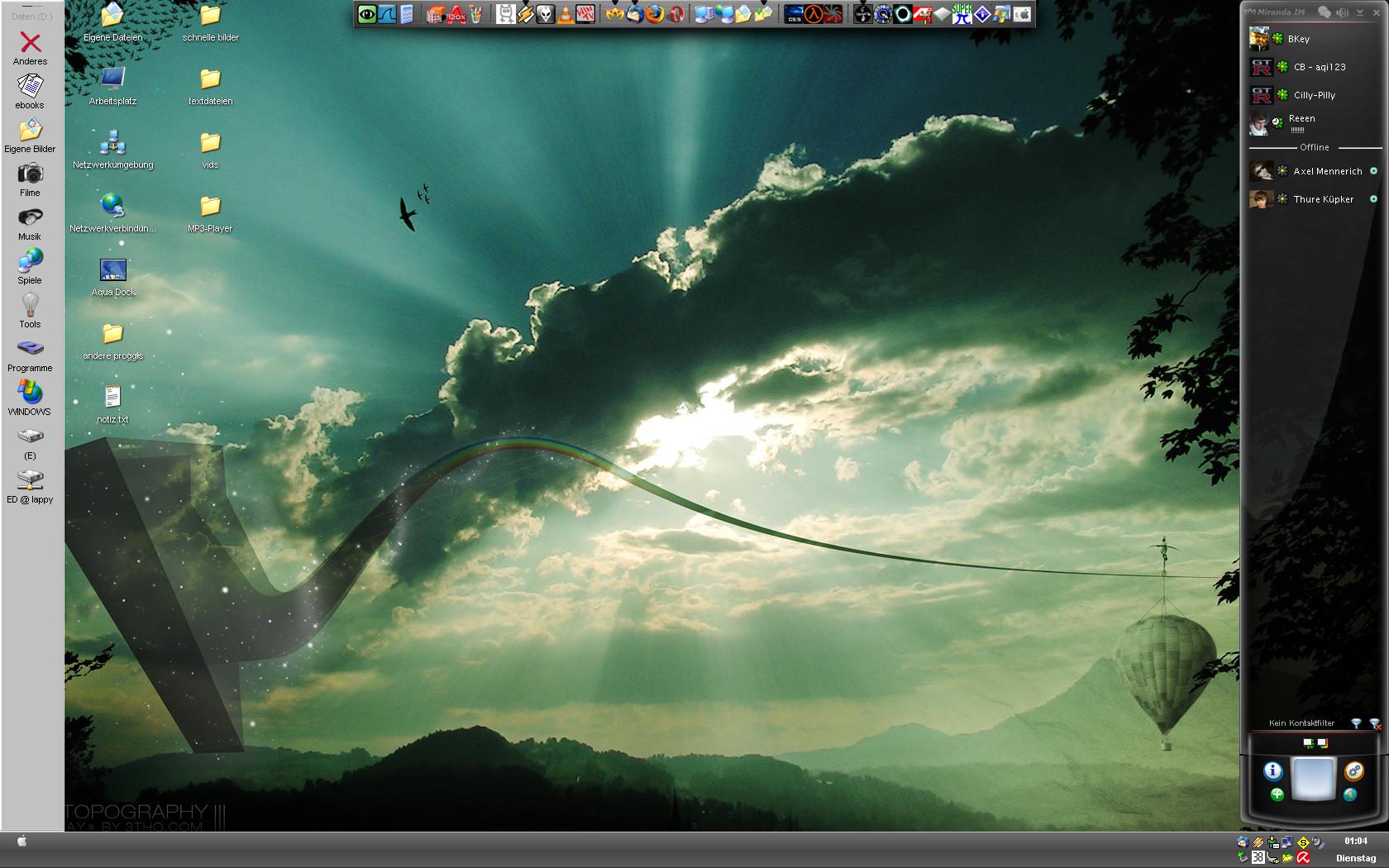Select the vids folder
This screenshot has height=868, width=1389.
(x=211, y=149)
